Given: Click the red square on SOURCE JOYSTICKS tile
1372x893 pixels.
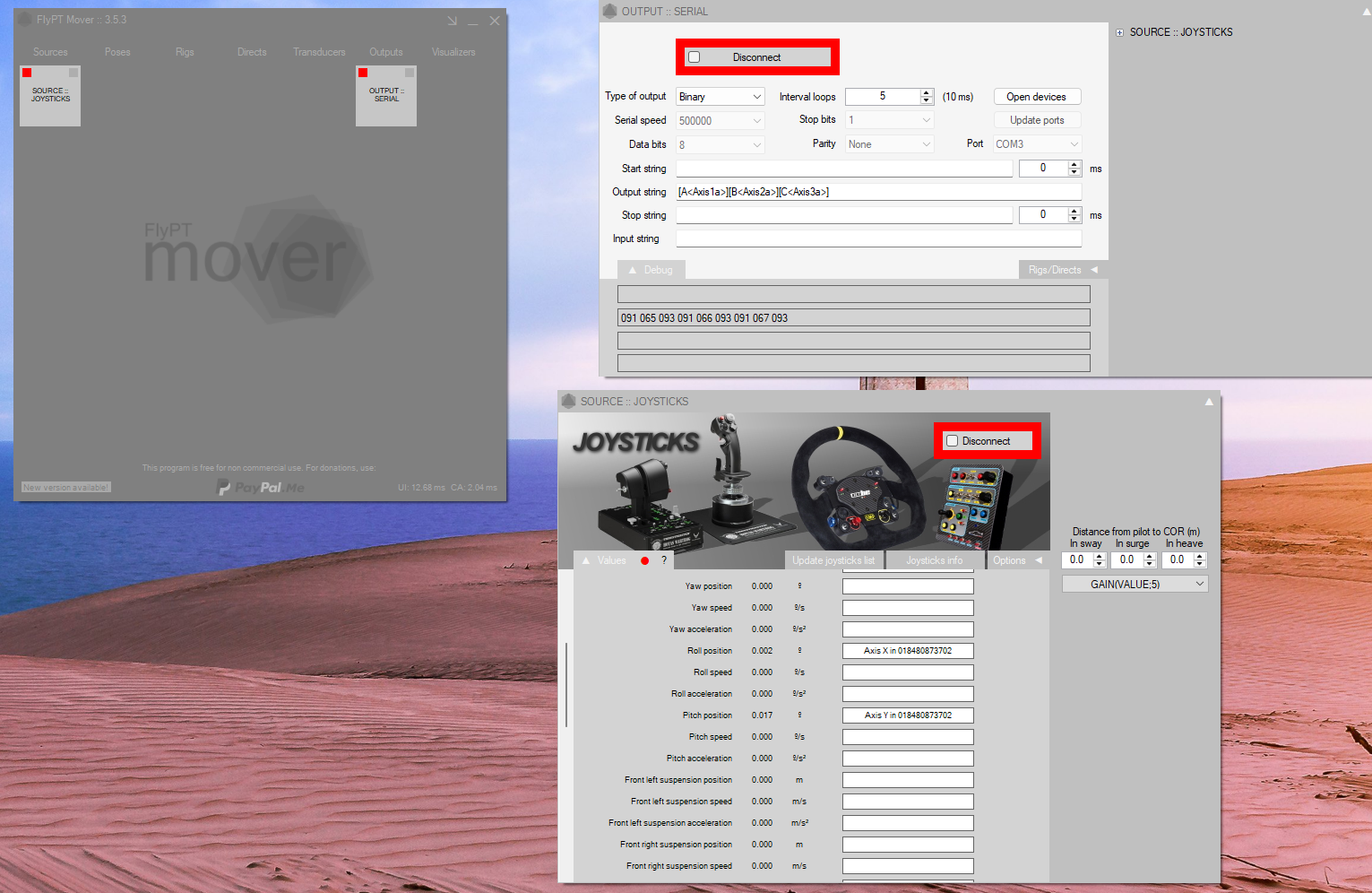Looking at the screenshot, I should (27, 73).
